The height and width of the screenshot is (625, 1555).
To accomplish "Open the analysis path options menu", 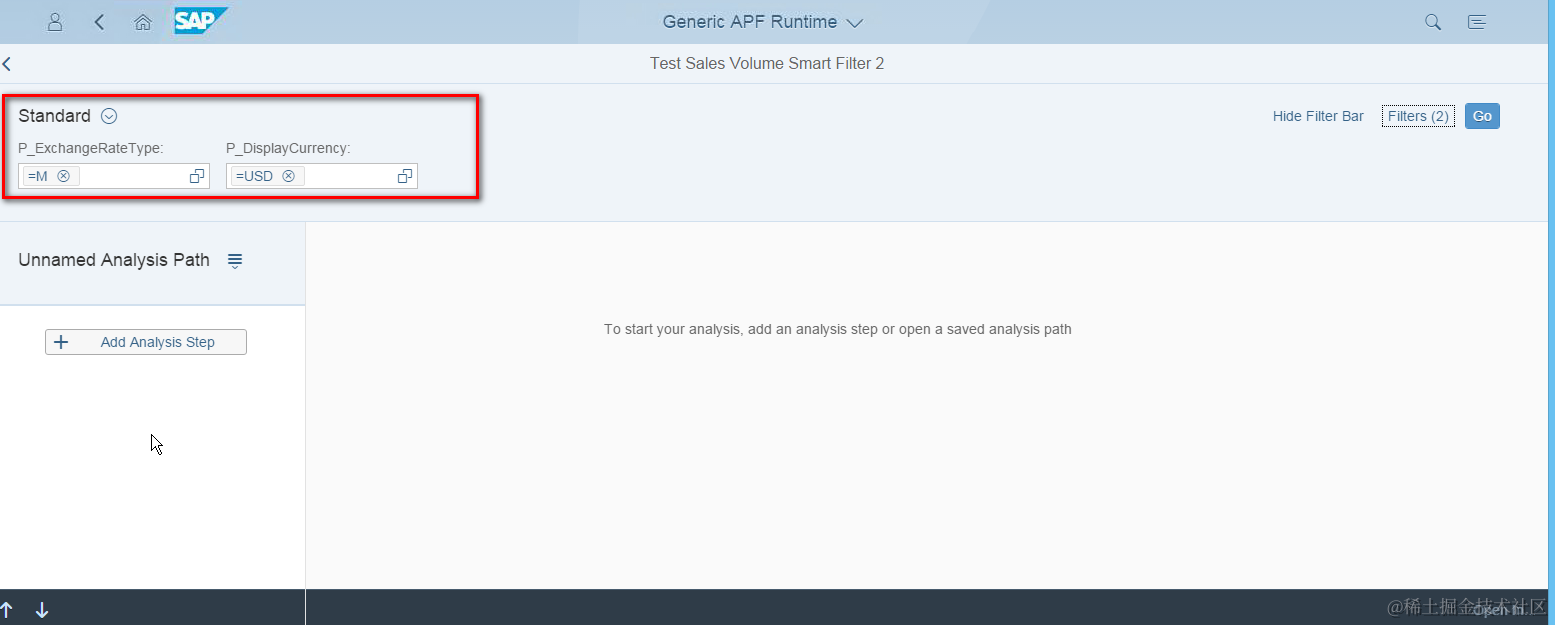I will [235, 261].
